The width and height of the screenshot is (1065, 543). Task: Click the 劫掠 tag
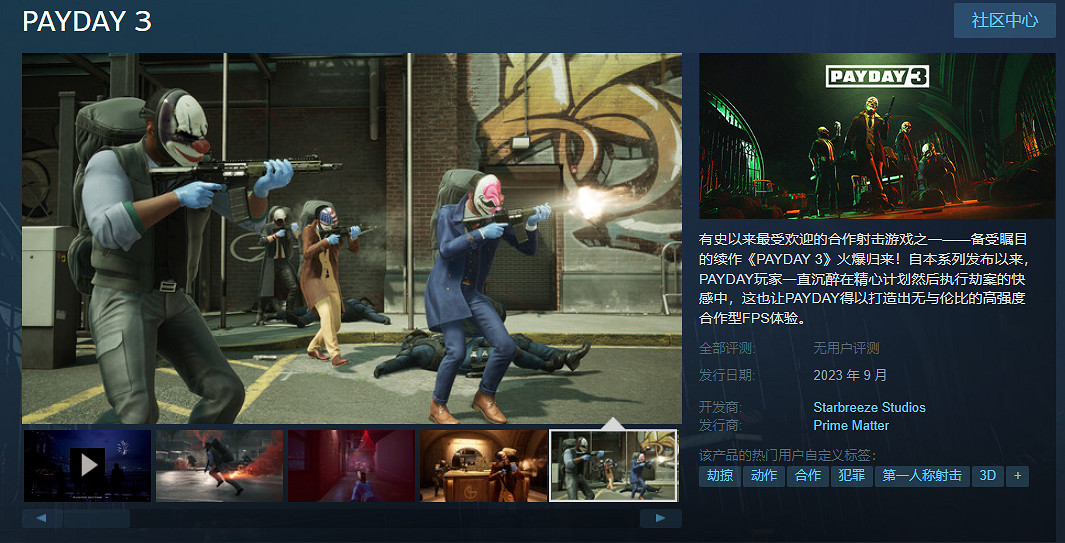(720, 476)
